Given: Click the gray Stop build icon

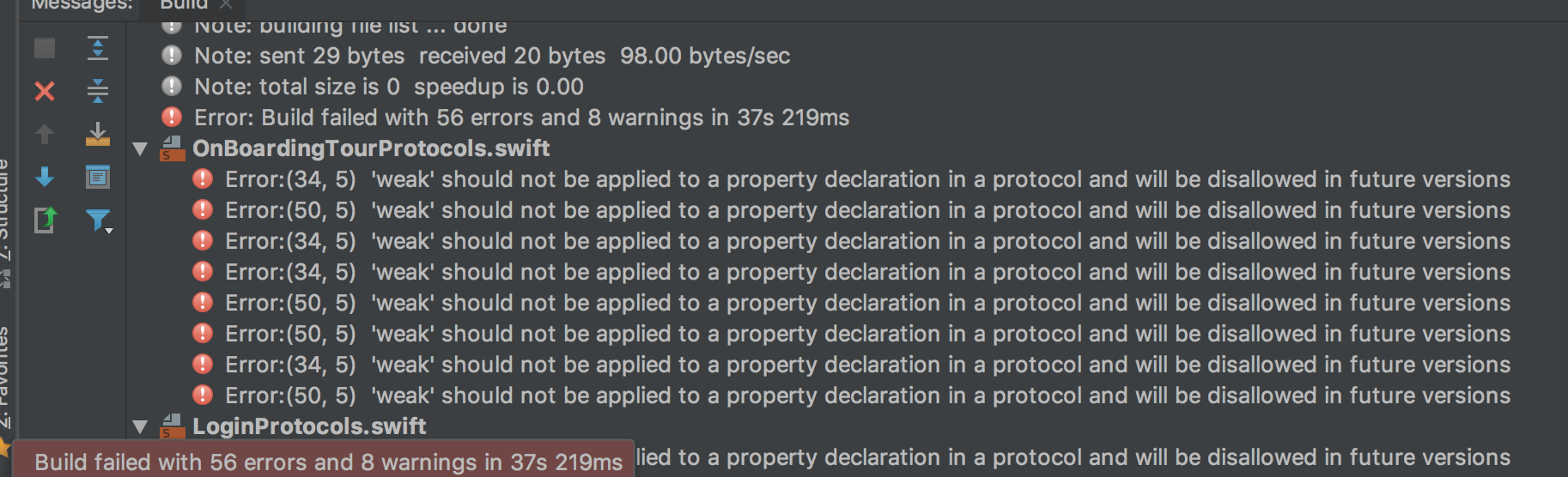Looking at the screenshot, I should [45, 48].
